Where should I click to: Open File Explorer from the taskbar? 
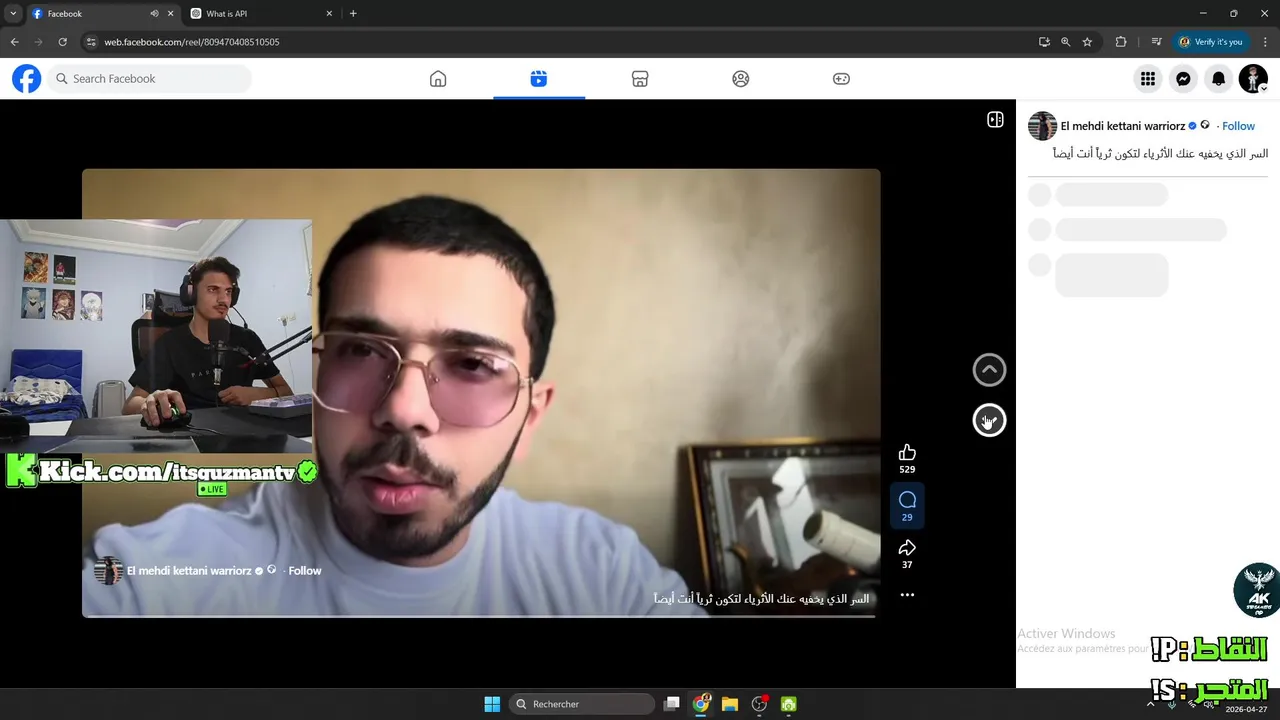click(x=730, y=704)
